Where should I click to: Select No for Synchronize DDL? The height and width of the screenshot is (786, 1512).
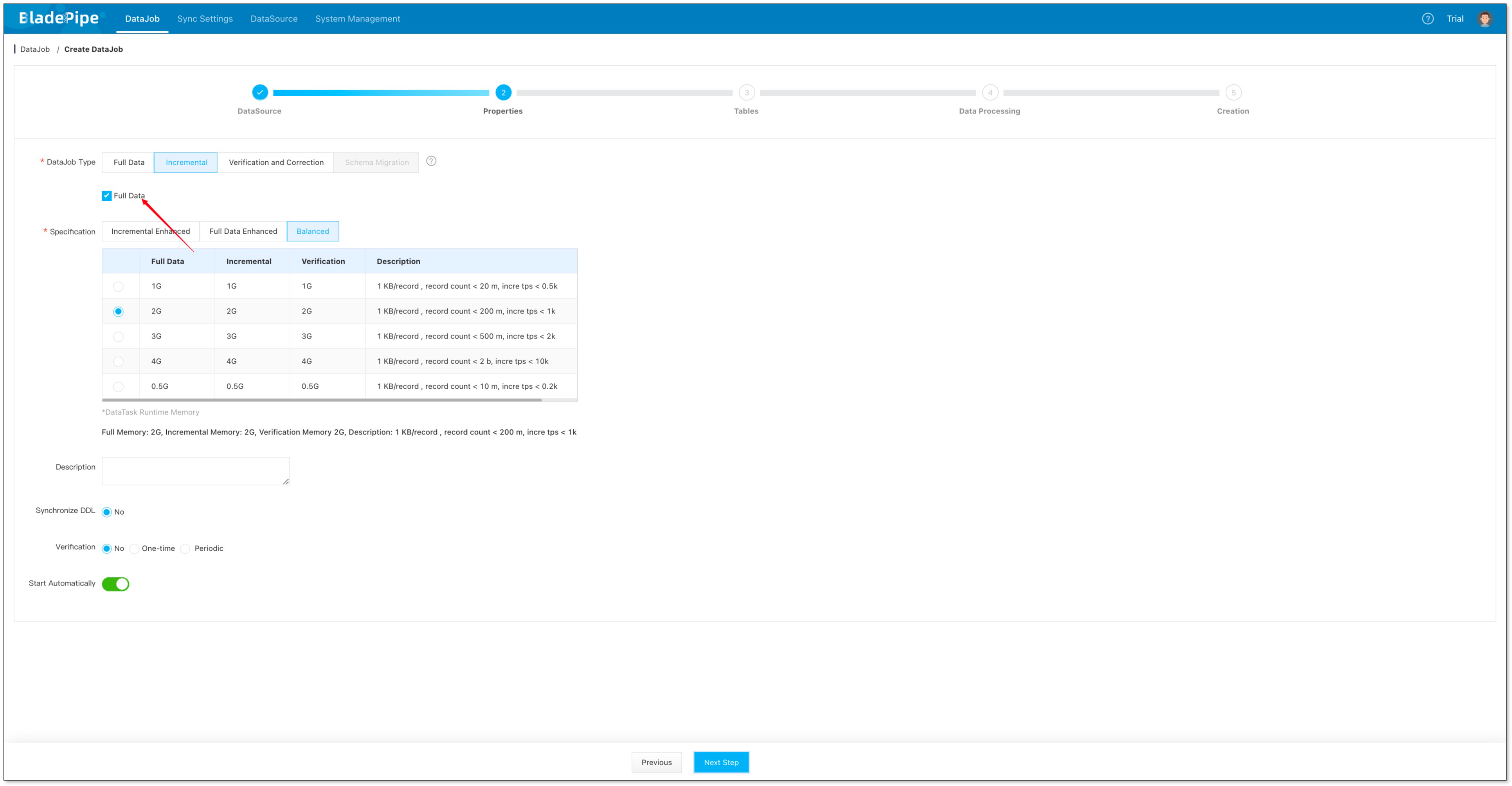pos(106,512)
